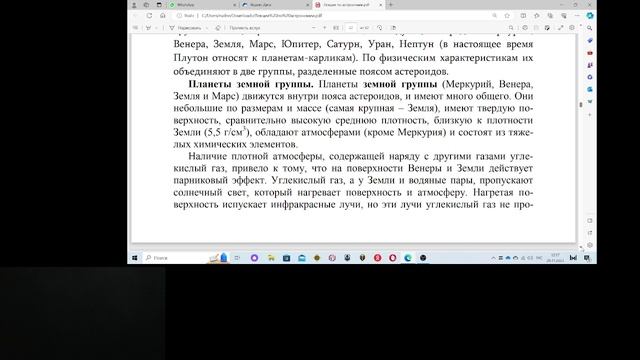Switch to the Yandex Disk browser tab
640x360 pixels.
click(276, 5)
